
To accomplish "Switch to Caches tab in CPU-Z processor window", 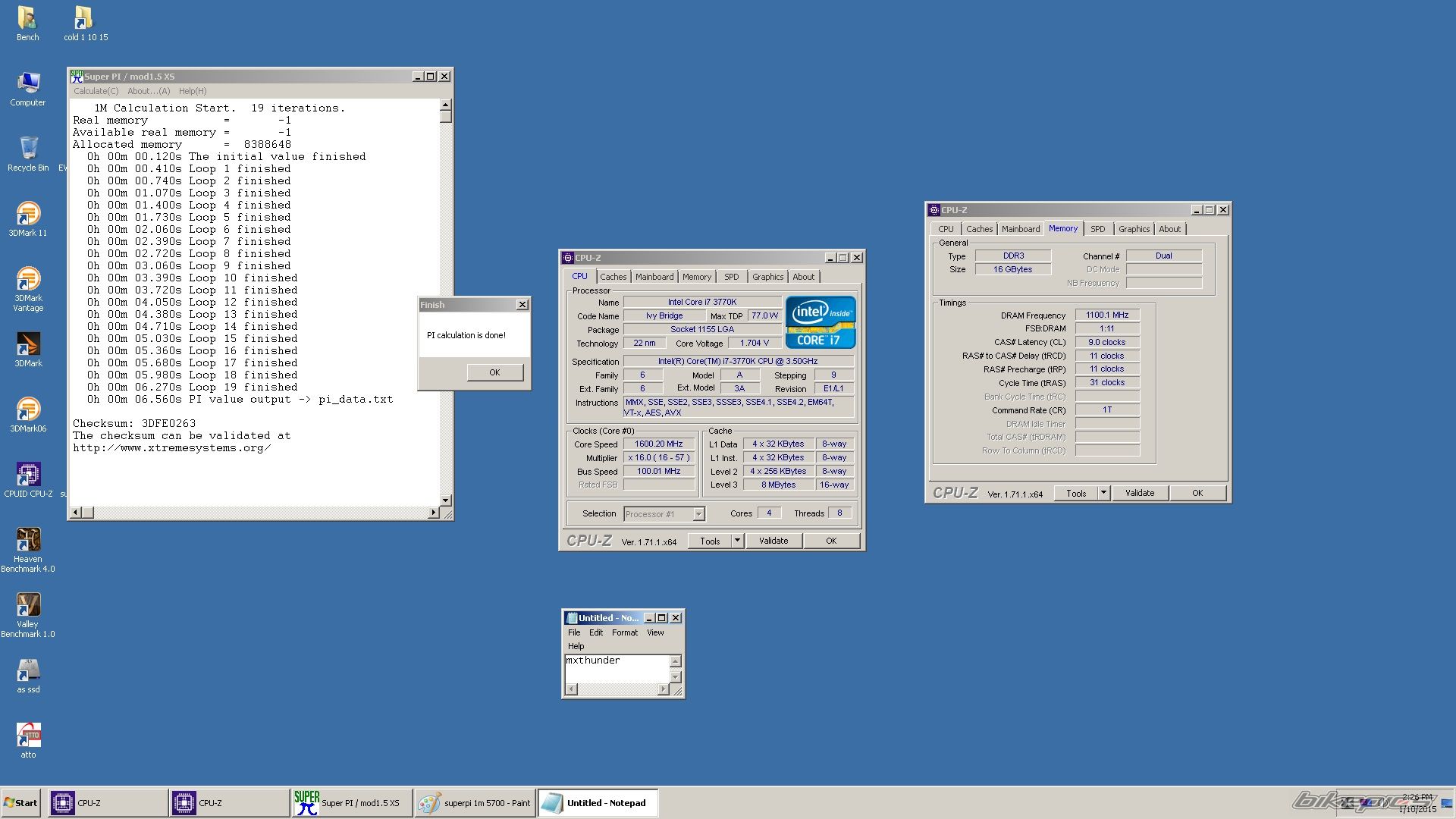I will 613,277.
